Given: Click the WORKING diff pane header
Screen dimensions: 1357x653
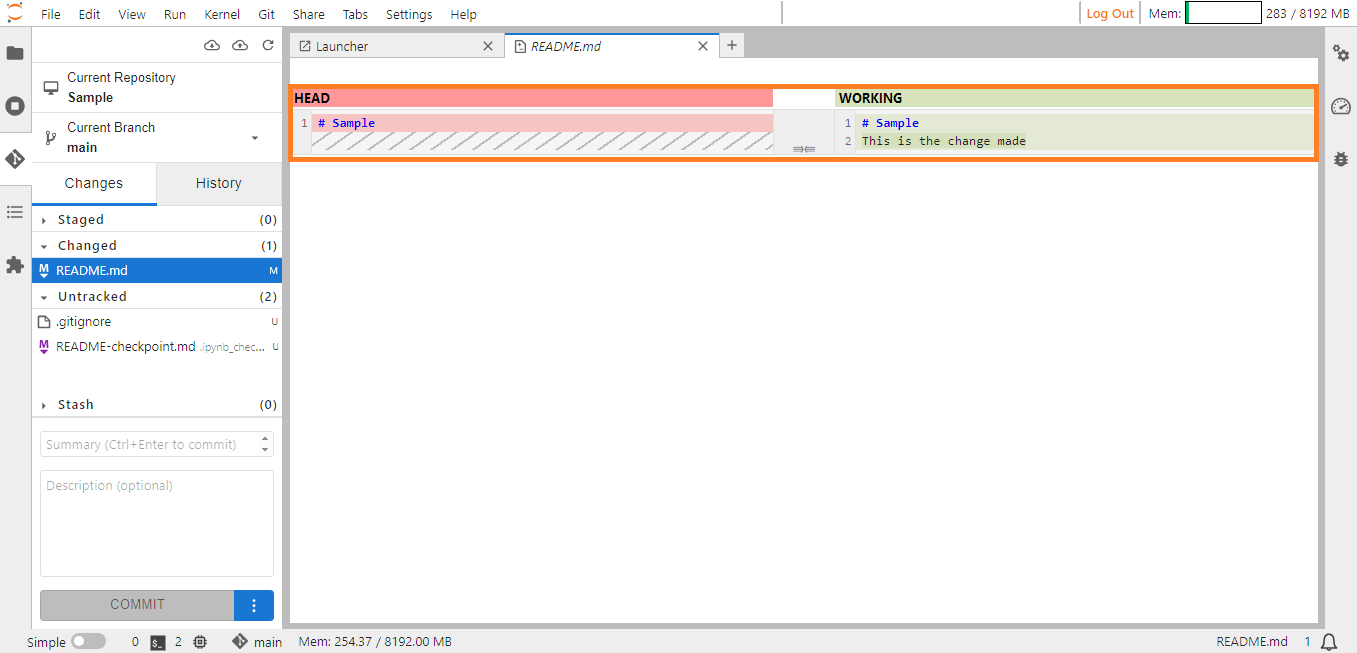Looking at the screenshot, I should point(1075,98).
